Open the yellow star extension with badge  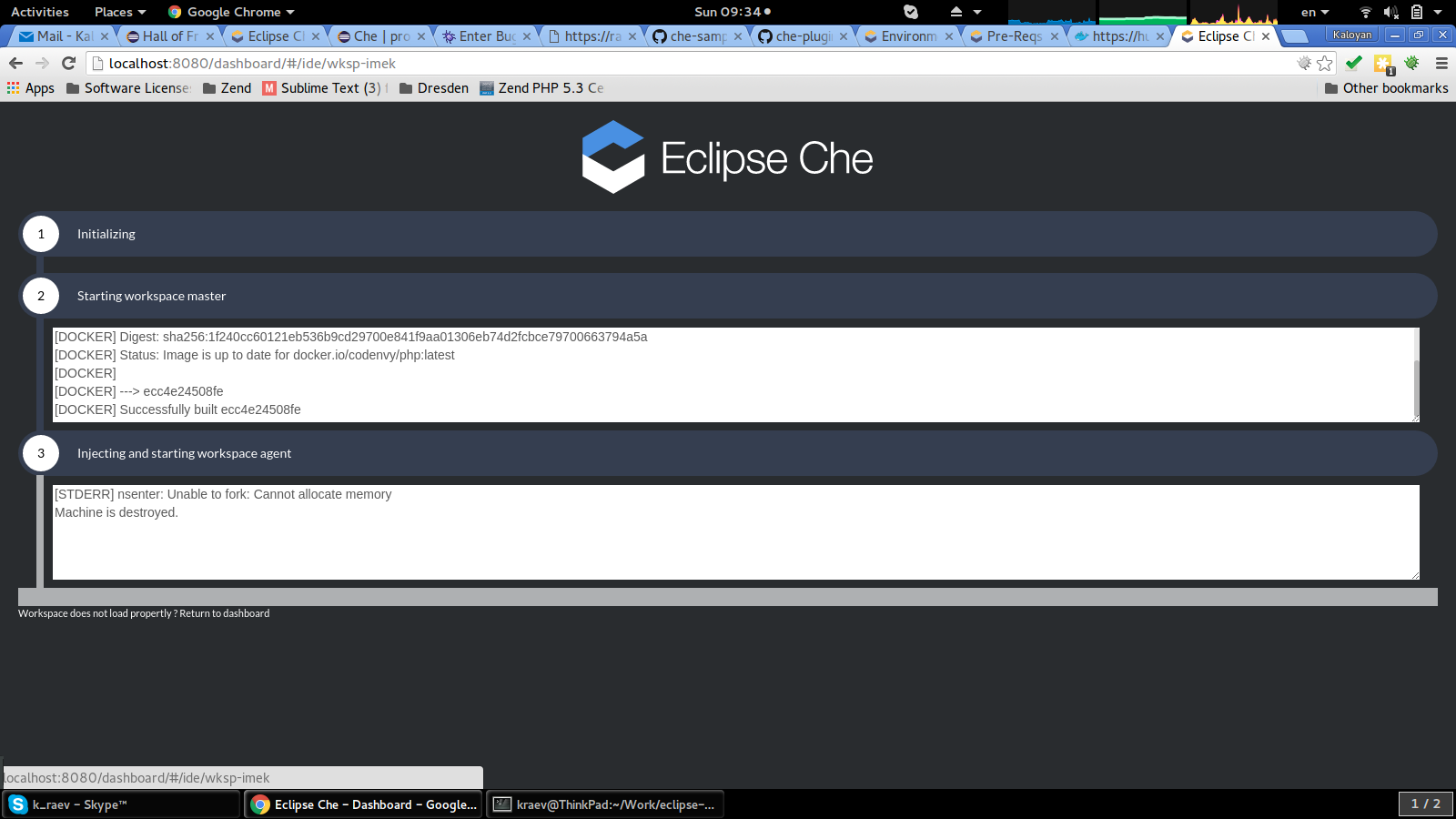point(1383,64)
